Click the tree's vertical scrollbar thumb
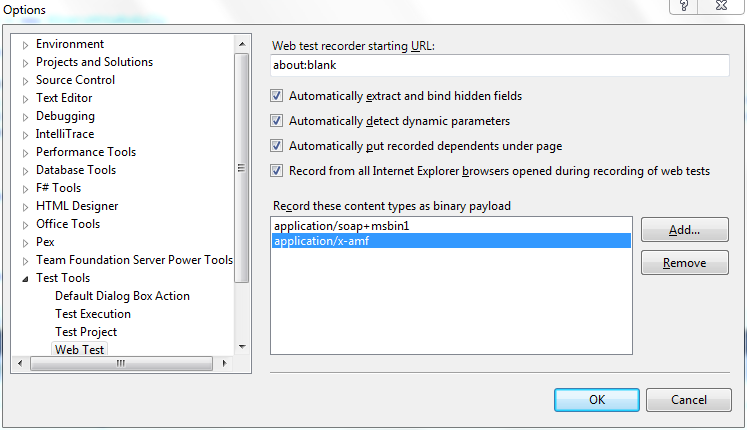The height and width of the screenshot is (430, 747). (x=242, y=168)
